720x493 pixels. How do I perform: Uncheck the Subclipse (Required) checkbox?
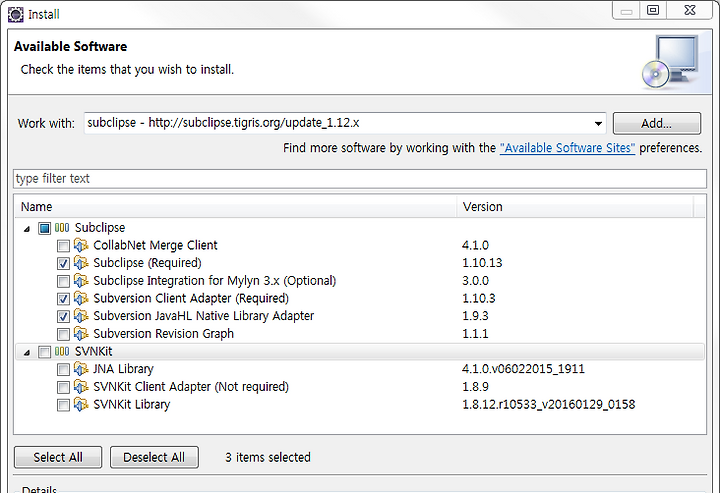pyautogui.click(x=63, y=263)
